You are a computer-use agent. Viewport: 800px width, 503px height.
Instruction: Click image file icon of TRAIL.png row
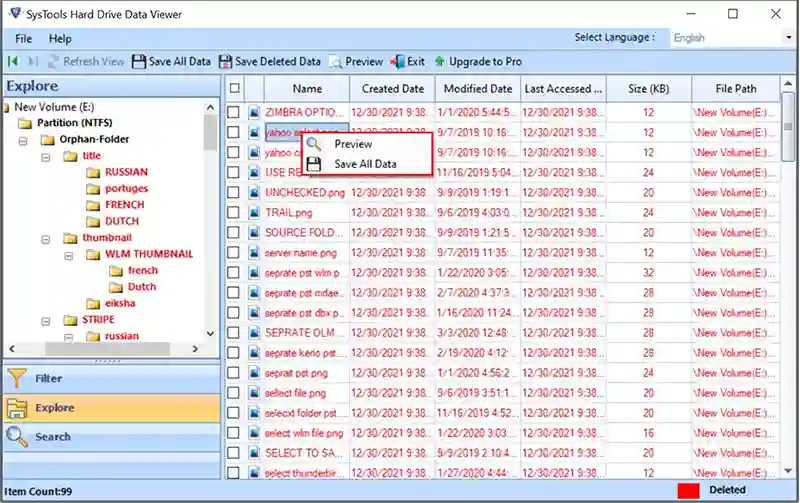pyautogui.click(x=254, y=213)
